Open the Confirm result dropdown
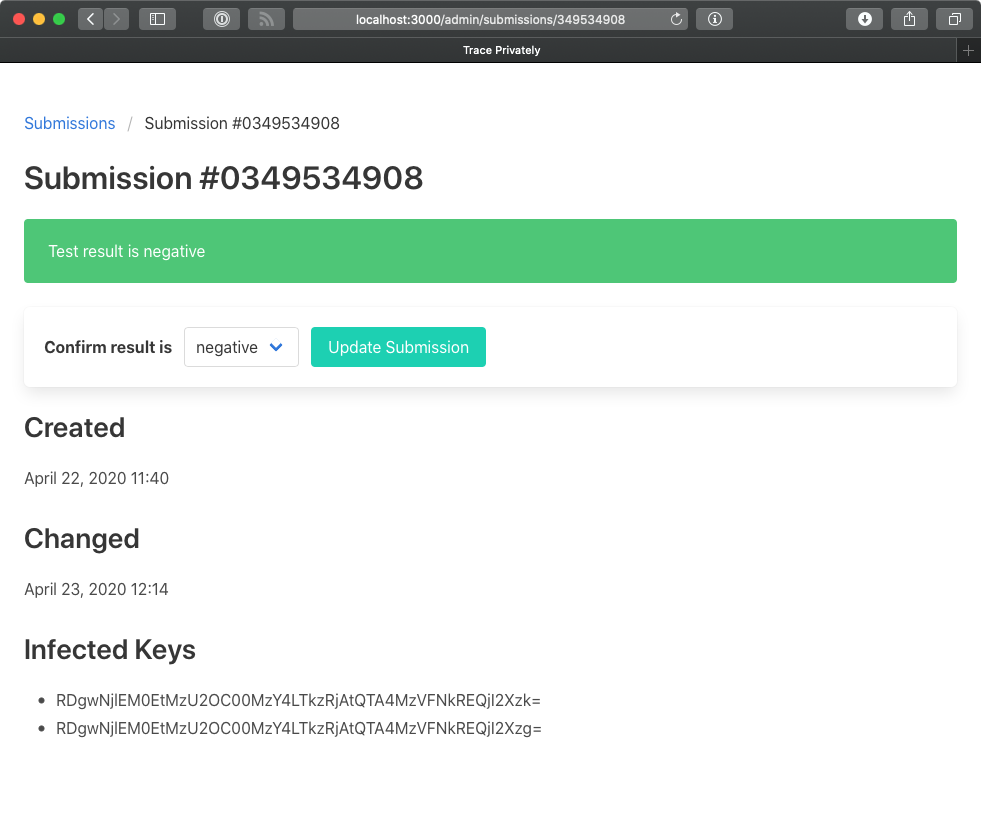 (241, 347)
